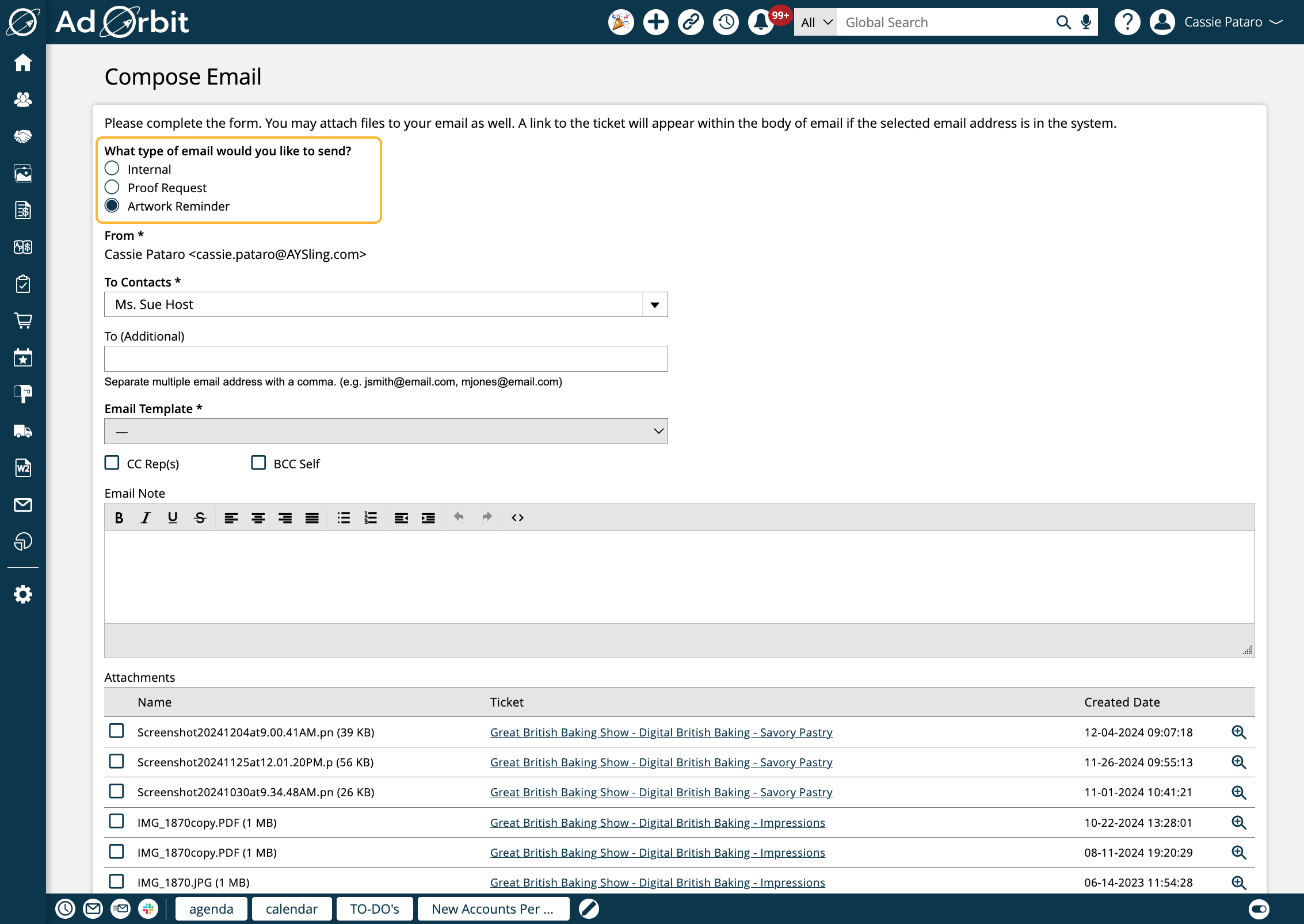Enable the CC Rep(s) checkbox

[x=112, y=463]
